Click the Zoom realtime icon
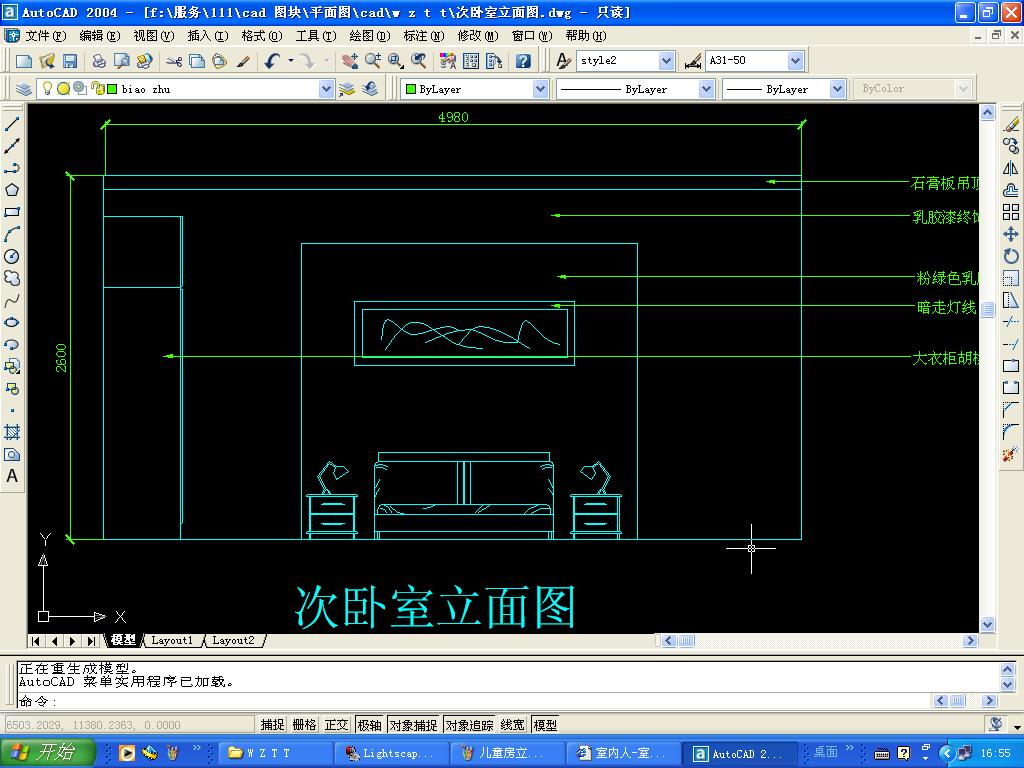 click(373, 61)
